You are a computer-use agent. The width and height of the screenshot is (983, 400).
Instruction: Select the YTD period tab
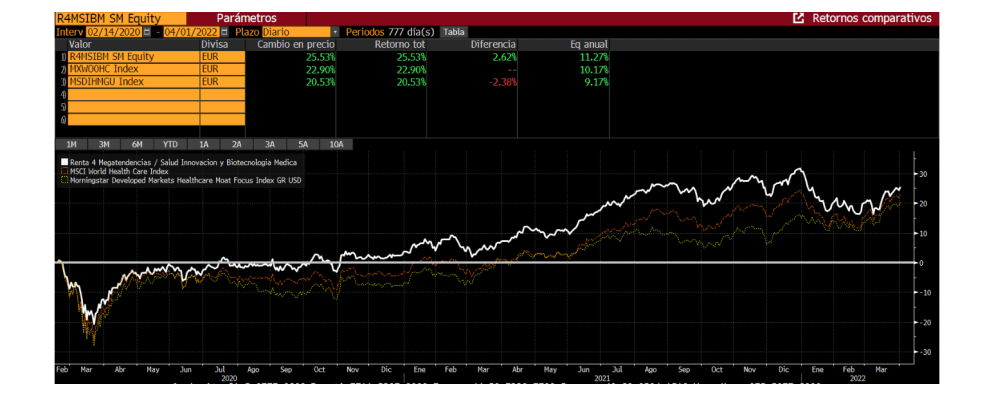pyautogui.click(x=170, y=145)
